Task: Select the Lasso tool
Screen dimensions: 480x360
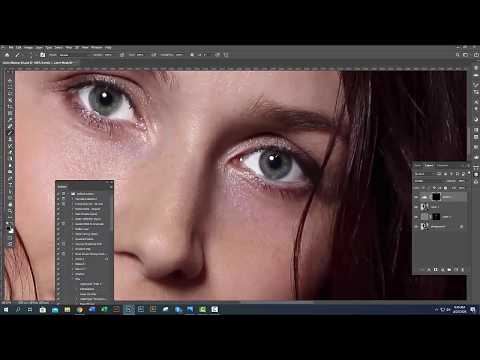Action: tap(10, 94)
